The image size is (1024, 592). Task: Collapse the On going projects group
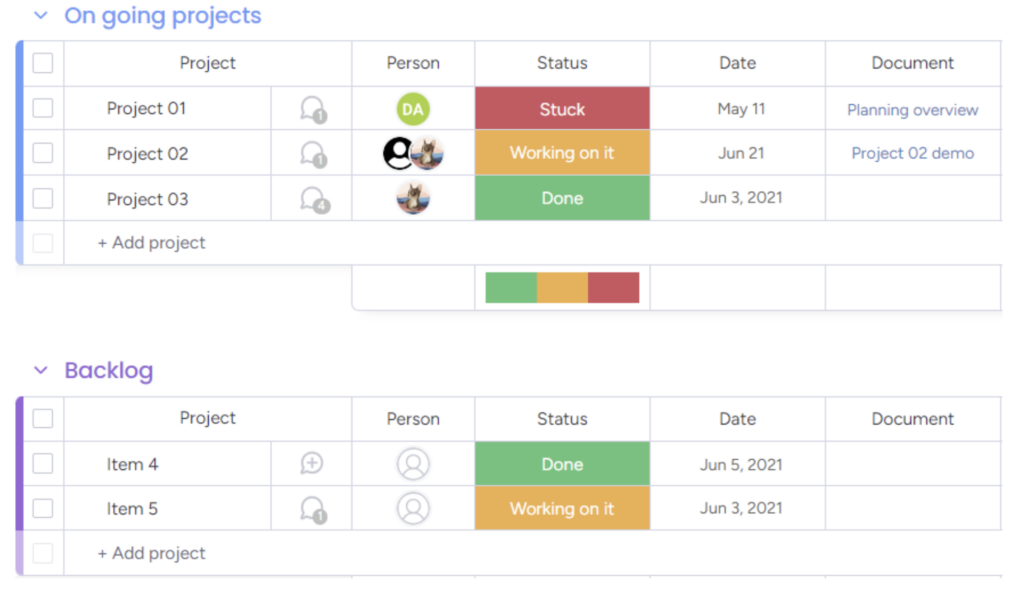point(40,15)
